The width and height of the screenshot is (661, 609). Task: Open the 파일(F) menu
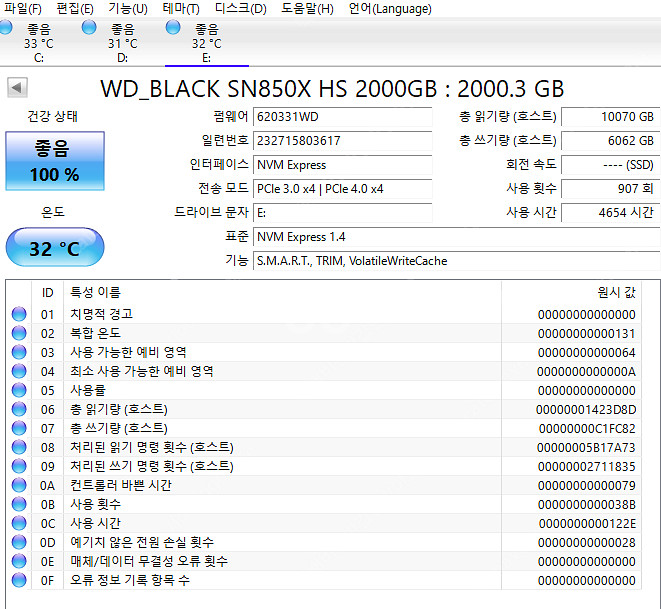23,8
